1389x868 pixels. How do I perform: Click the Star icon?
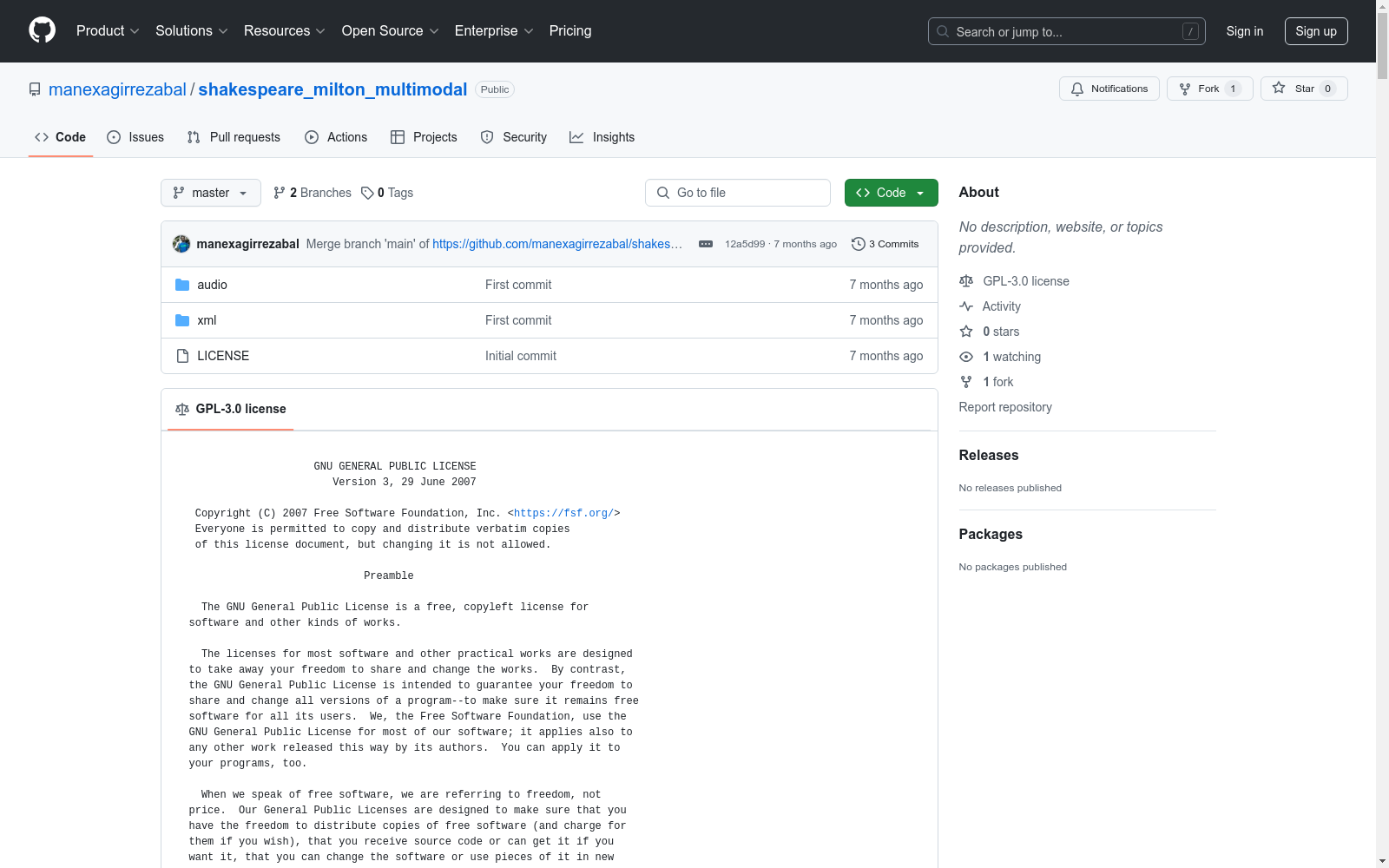click(1279, 88)
